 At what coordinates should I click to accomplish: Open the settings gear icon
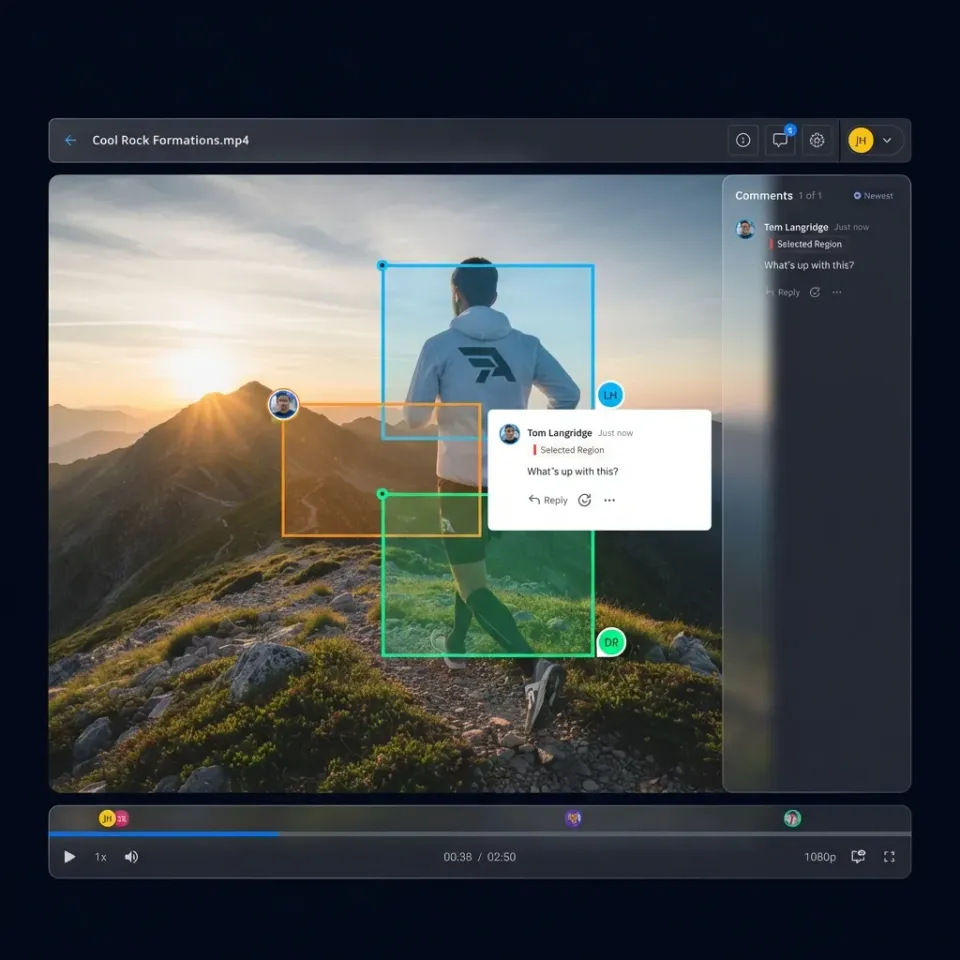818,140
